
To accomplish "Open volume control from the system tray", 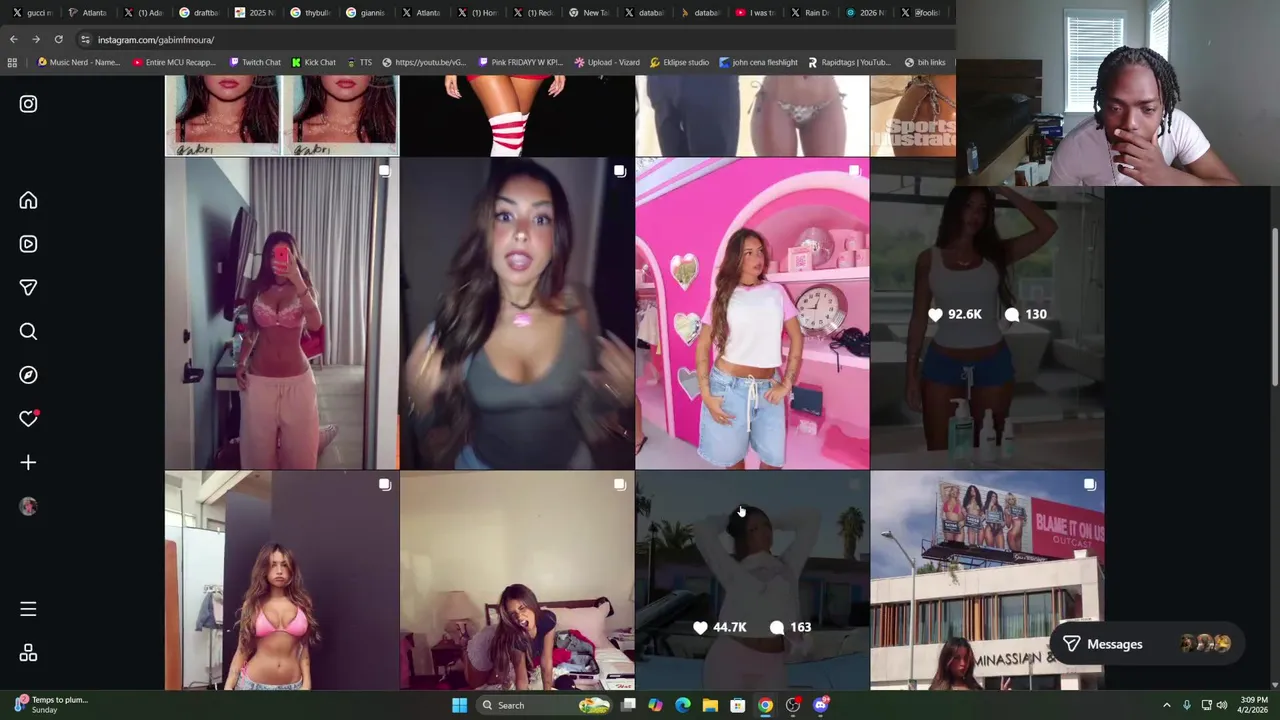I will pyautogui.click(x=1221, y=706).
